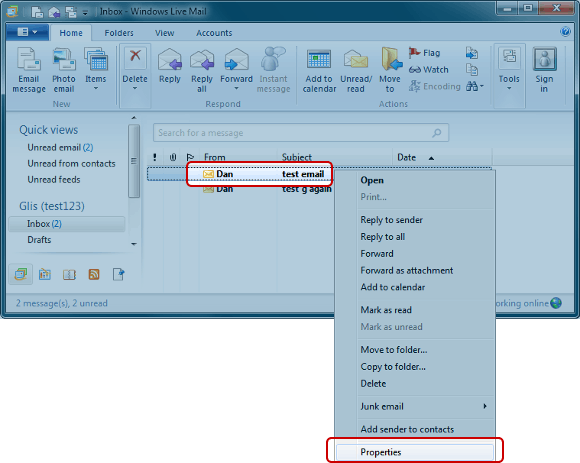Switch to Contacts view shortcut icon
This screenshot has width=580, height=463.
[69, 274]
